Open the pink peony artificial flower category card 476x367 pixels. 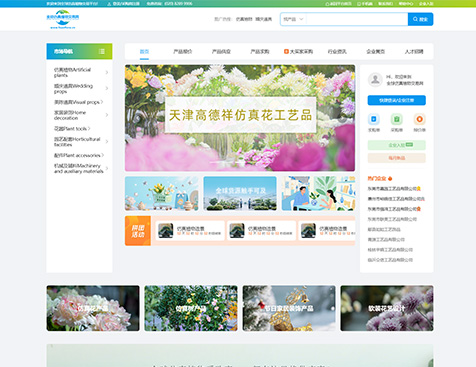click(93, 308)
